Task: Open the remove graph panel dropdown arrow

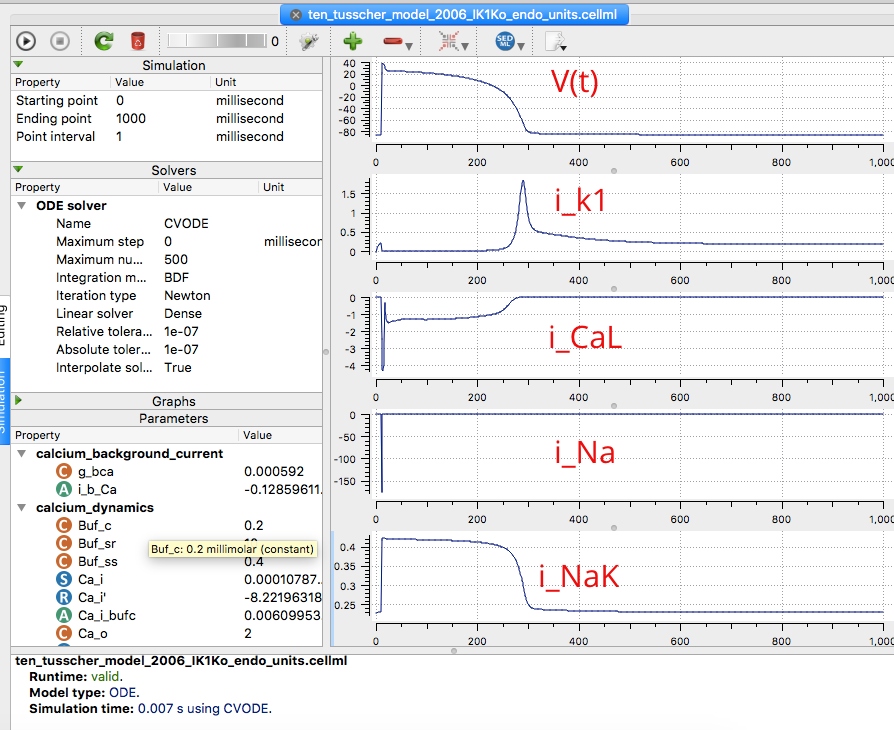Action: click(409, 47)
